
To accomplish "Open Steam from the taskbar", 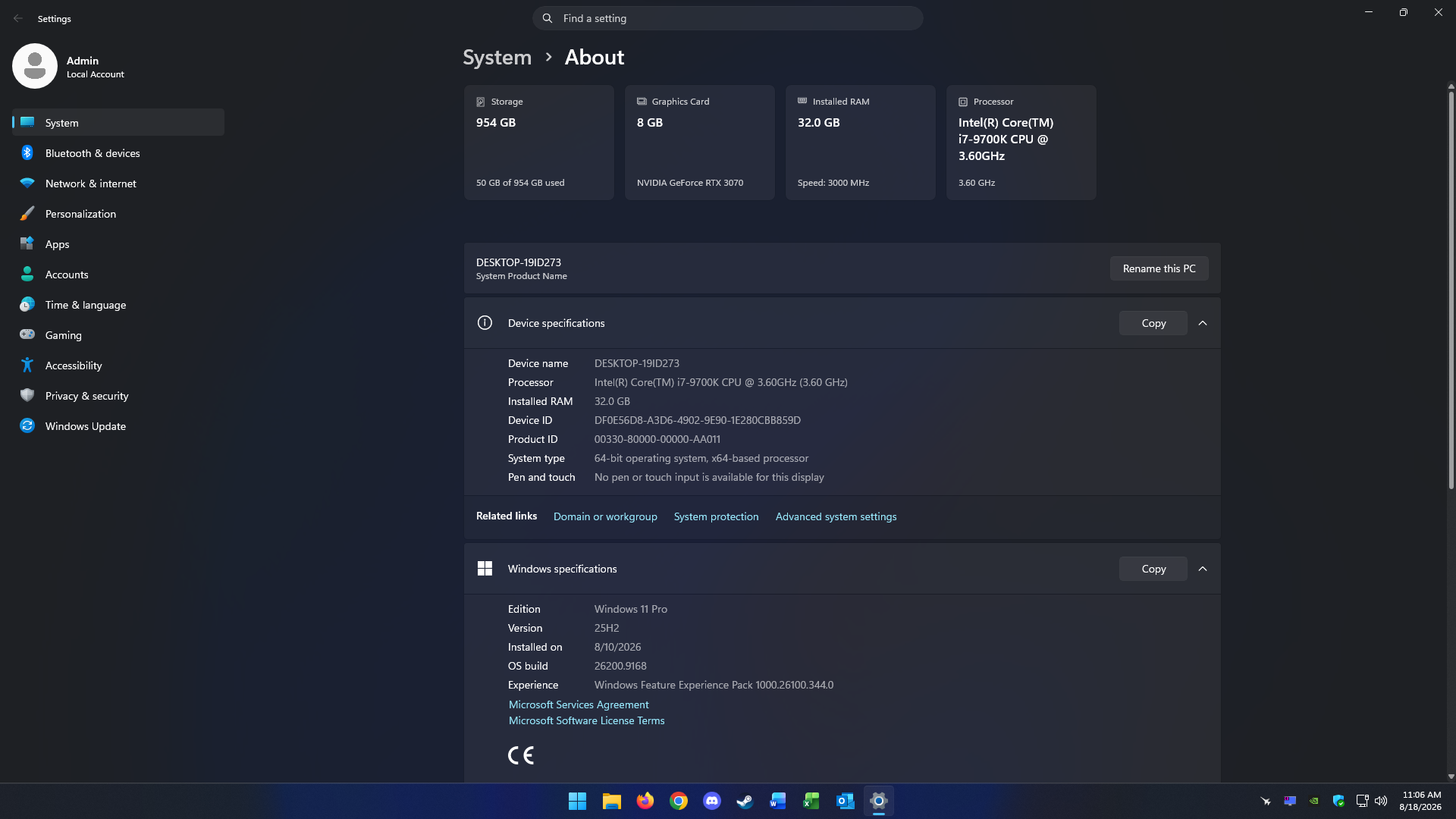I will click(745, 801).
